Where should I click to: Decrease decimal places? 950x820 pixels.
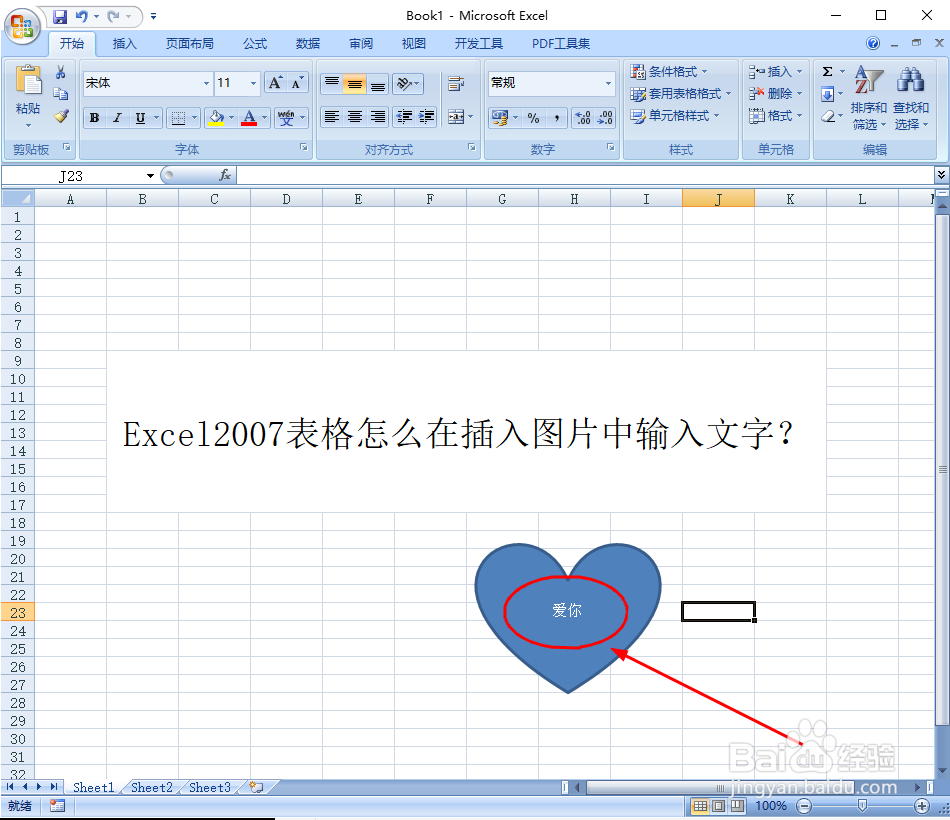(605, 118)
